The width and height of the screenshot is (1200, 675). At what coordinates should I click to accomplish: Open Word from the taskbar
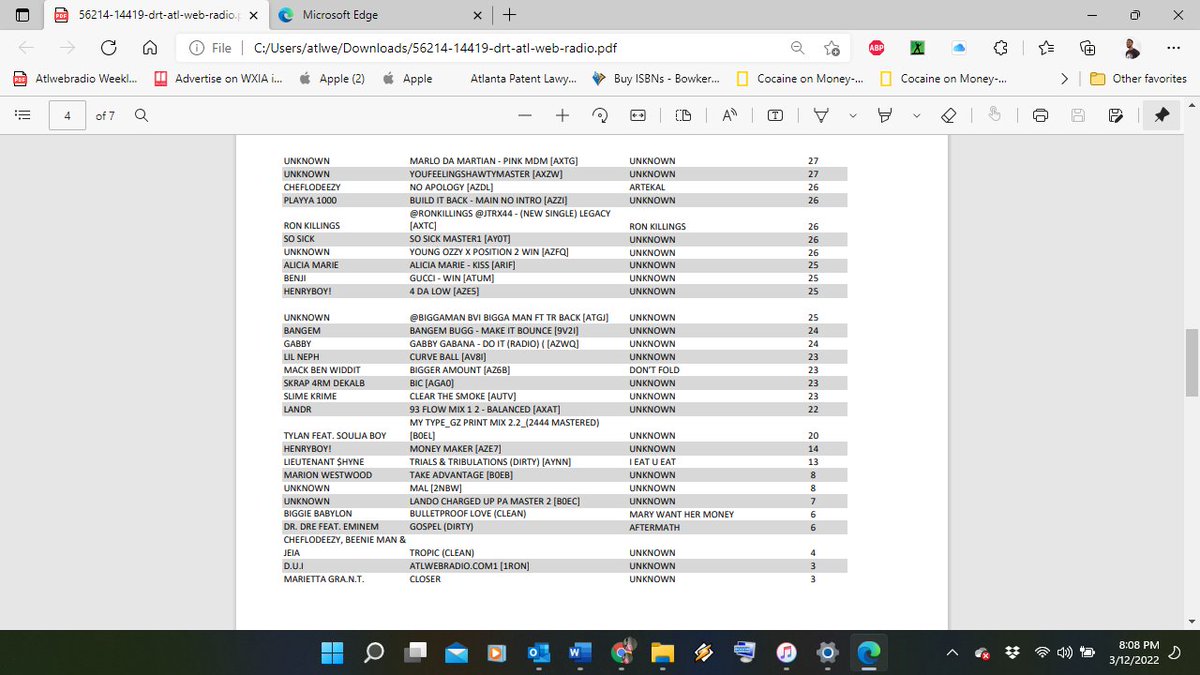(x=579, y=652)
